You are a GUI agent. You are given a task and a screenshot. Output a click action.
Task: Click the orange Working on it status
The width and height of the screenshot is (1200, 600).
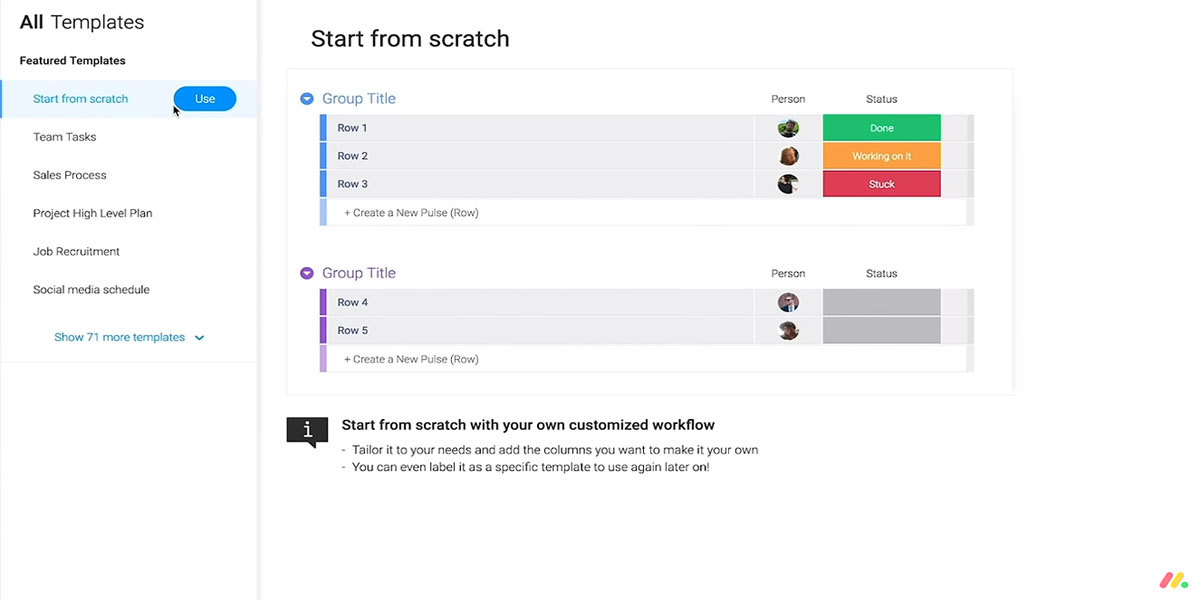881,156
